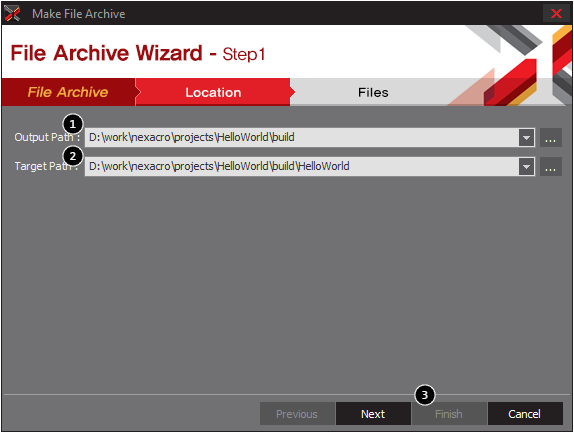The image size is (574, 433).
Task: Expand the Target Path dropdown arrow
Action: [526, 167]
